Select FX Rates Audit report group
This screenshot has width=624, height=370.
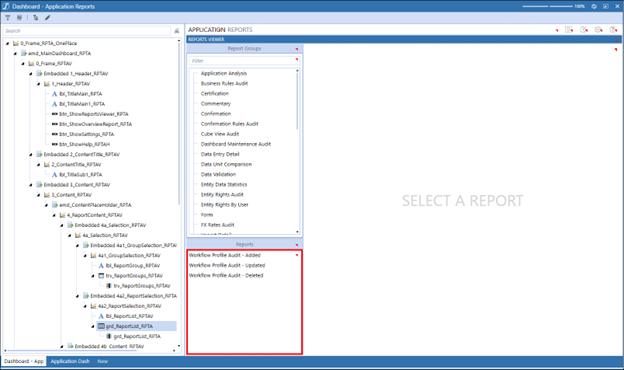point(218,225)
